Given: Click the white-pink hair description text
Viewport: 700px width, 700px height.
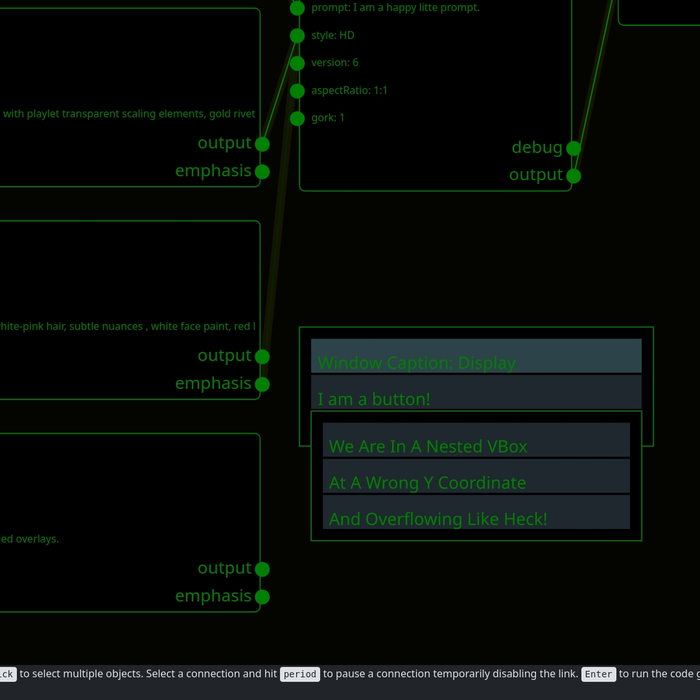Looking at the screenshot, I should tap(128, 326).
